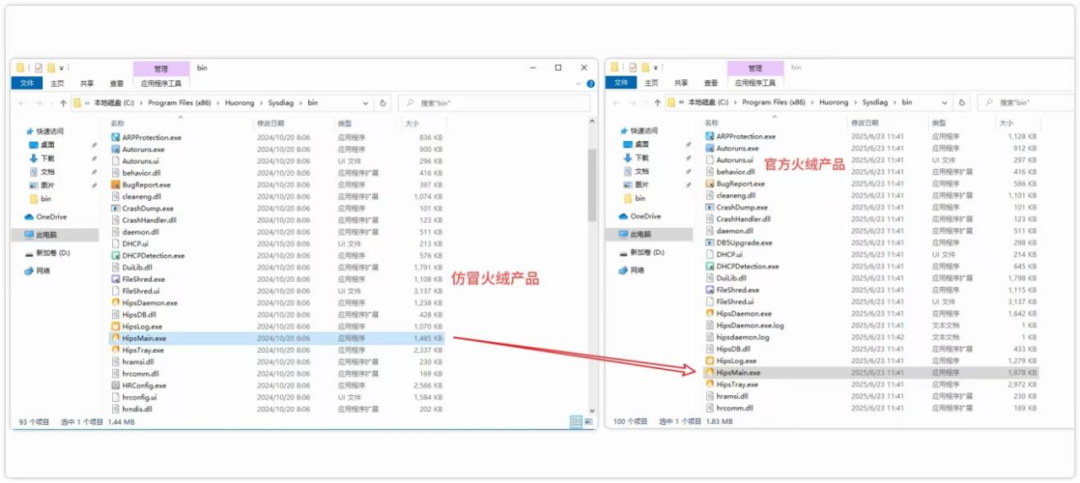This screenshot has height=483, width=1080.
Task: Click refresh button in left window address bar
Action: coord(383,103)
